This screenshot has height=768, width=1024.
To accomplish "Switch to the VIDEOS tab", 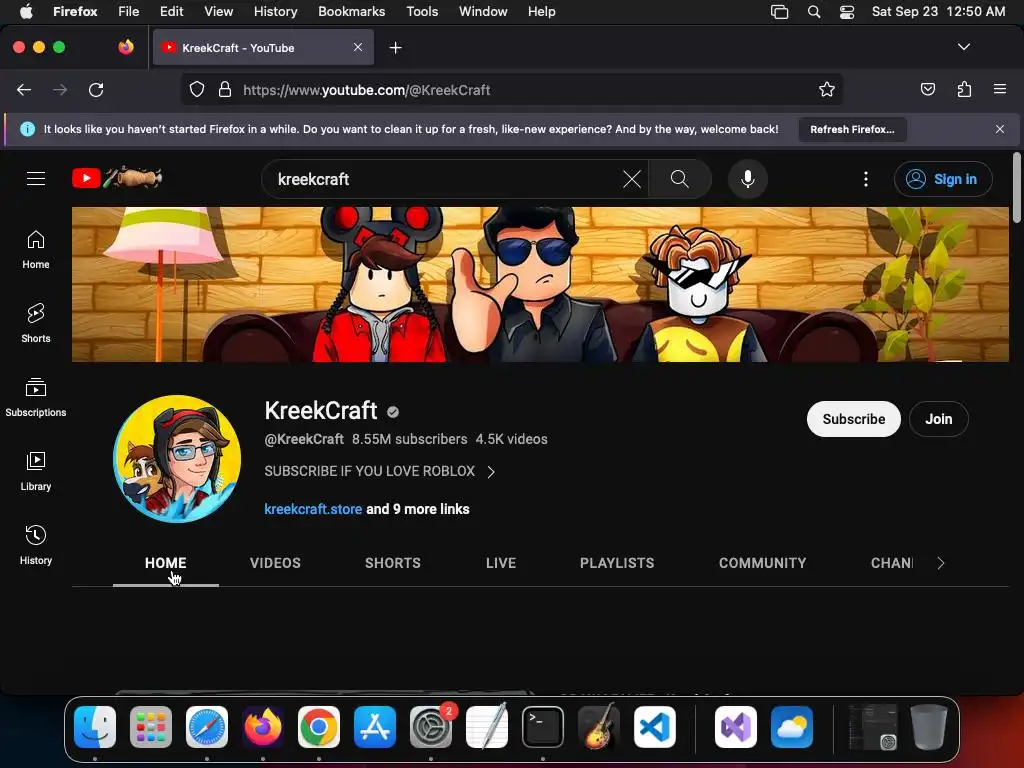I will pos(275,563).
